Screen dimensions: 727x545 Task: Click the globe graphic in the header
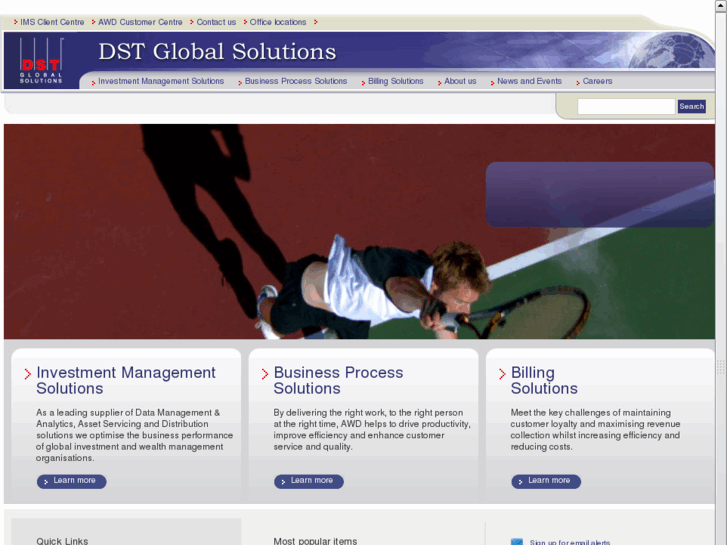coord(670,50)
